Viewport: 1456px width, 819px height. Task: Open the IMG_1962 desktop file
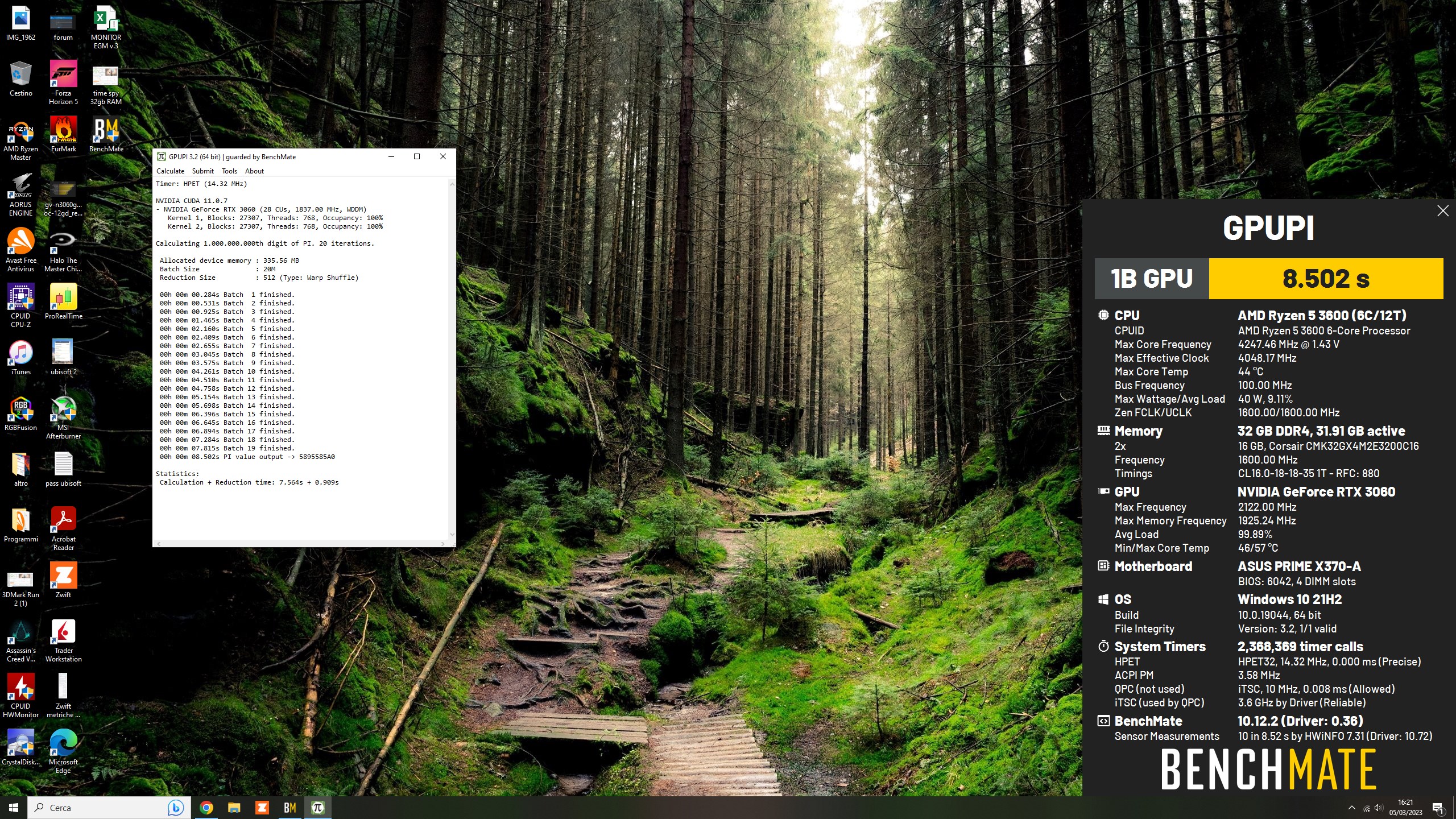(20, 23)
